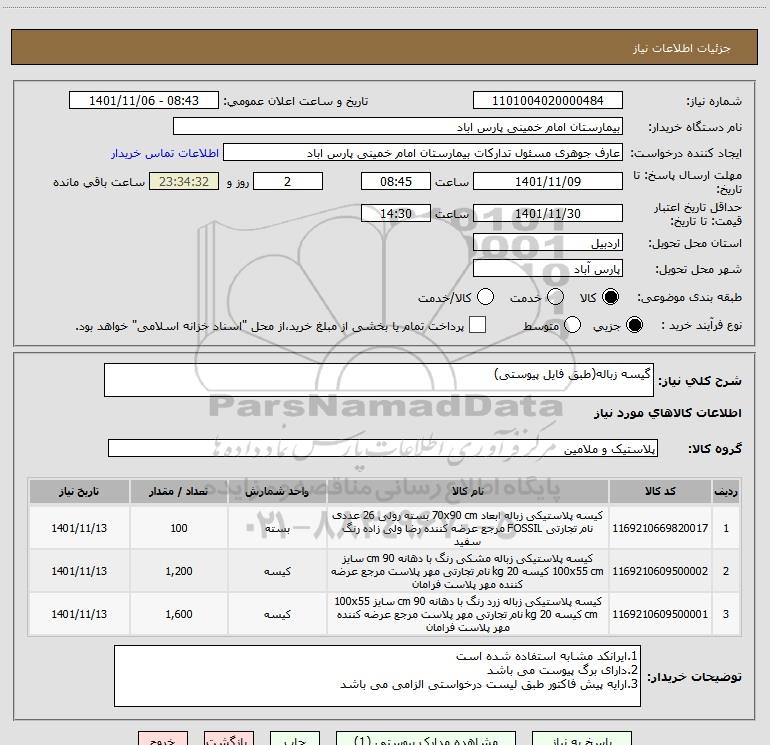Viewport: 770px width, 745px height.
Task: Click the پاسخ به نیاز button
Action: point(582,738)
